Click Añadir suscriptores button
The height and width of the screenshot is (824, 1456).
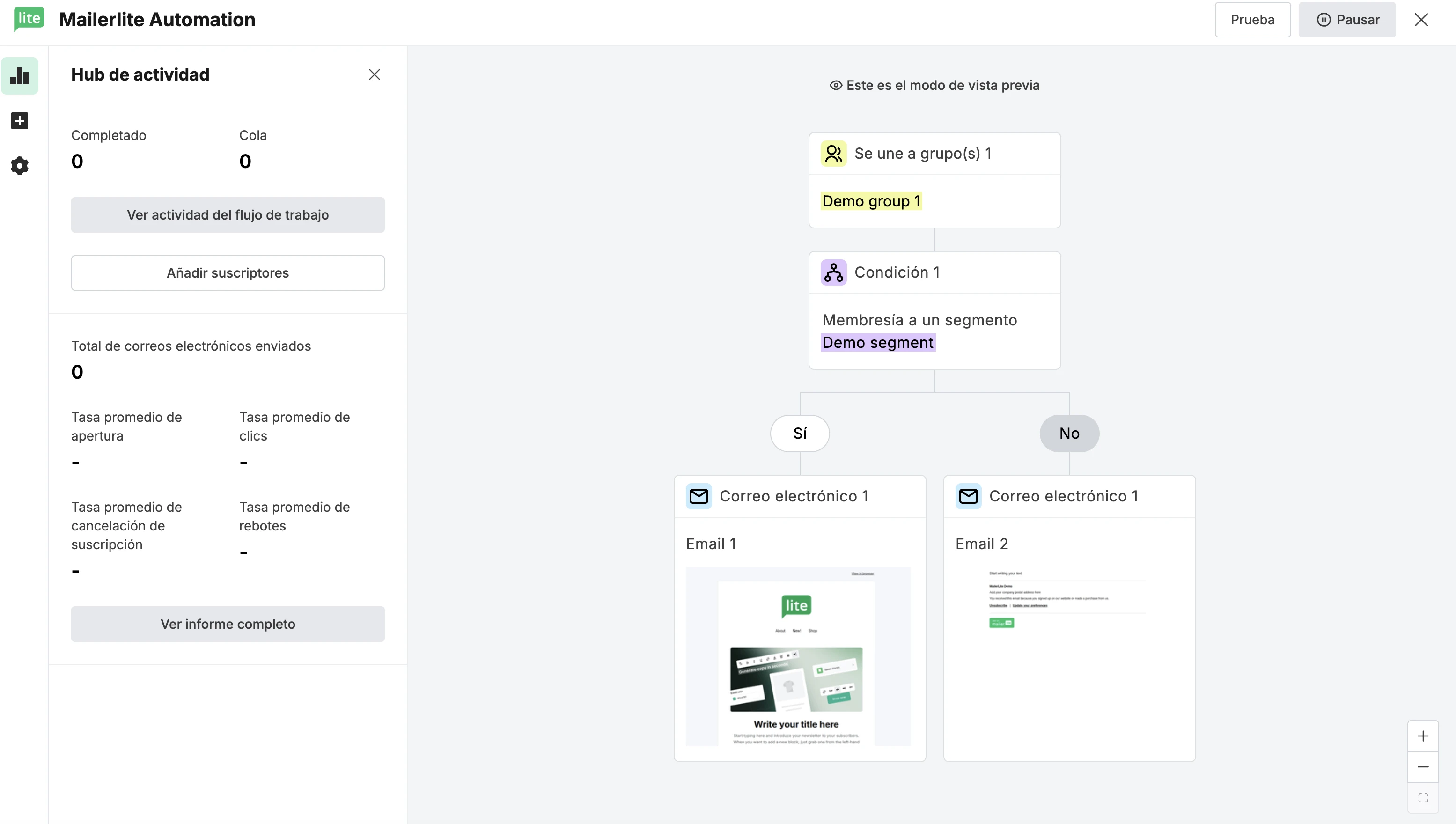[x=228, y=273]
